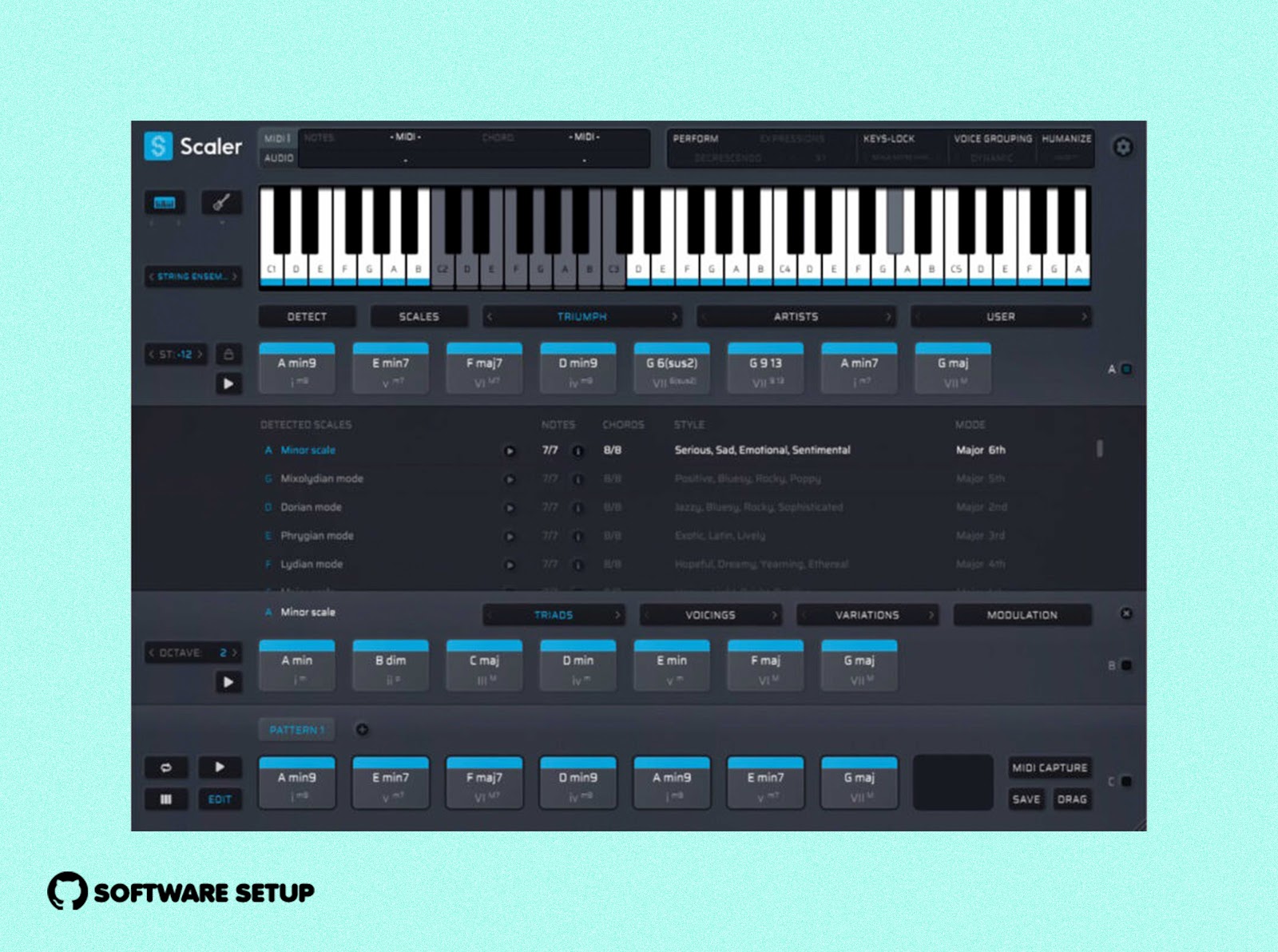Select MIDI input mode
The width and height of the screenshot is (1278, 952).
tap(277, 138)
